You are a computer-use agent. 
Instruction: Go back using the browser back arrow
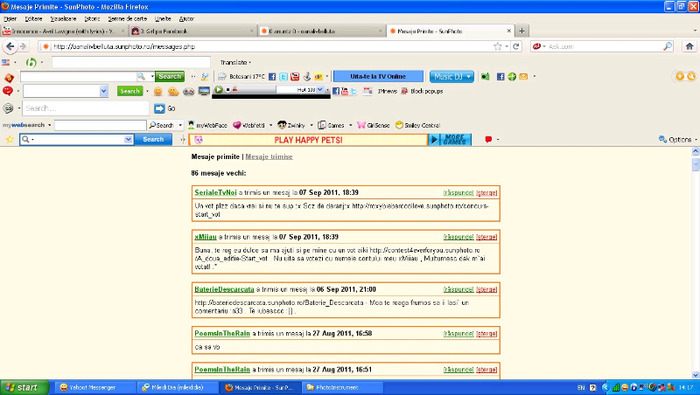point(10,46)
